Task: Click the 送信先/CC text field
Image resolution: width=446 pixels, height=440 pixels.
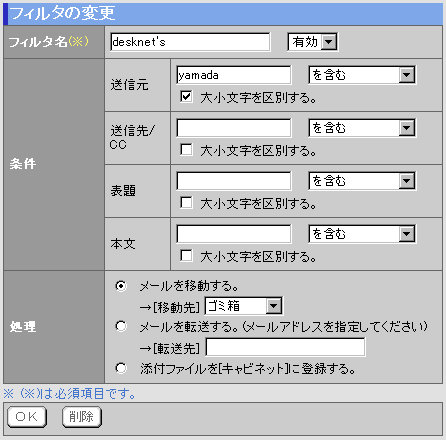Action: (x=234, y=128)
